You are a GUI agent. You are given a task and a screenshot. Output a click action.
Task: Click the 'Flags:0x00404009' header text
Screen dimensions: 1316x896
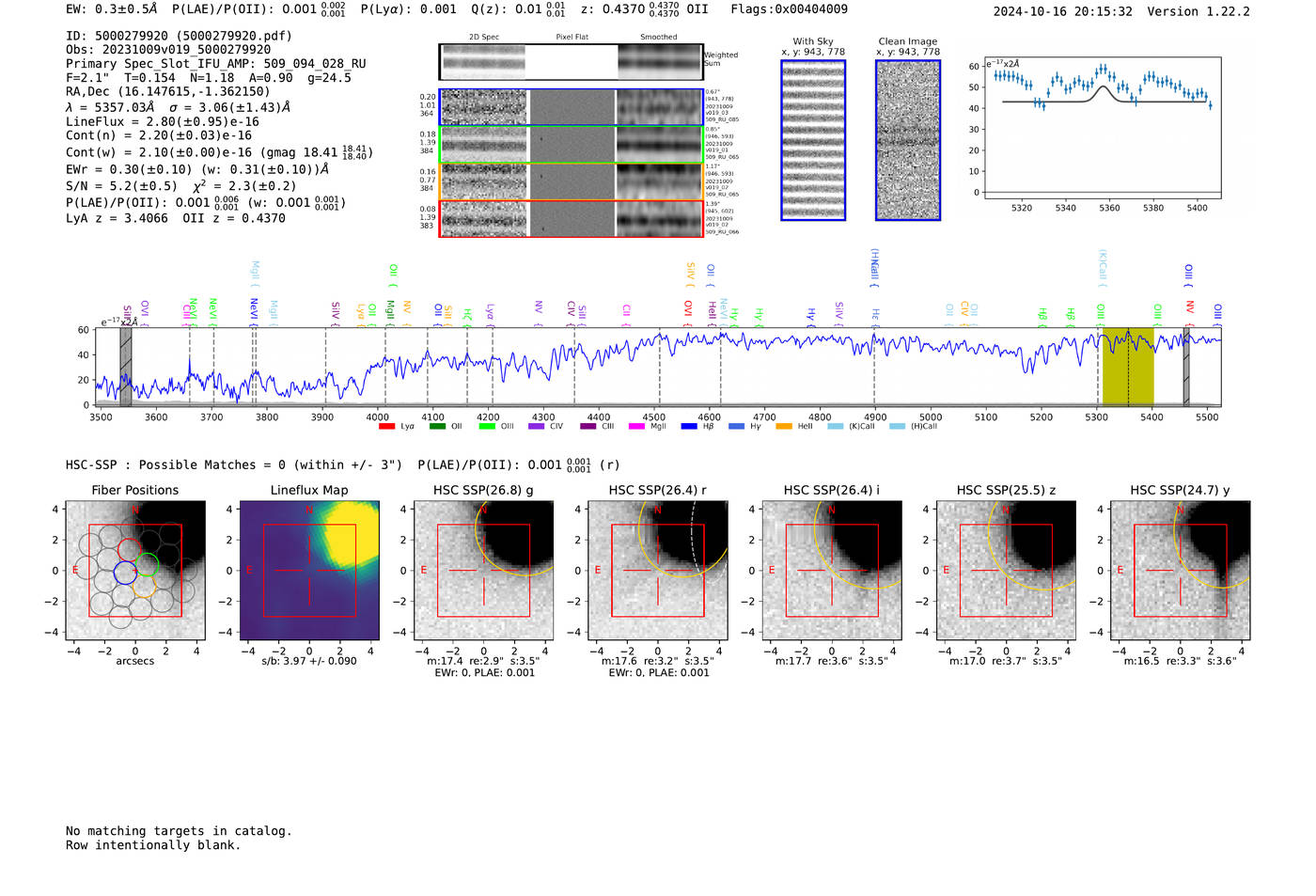coord(789,9)
